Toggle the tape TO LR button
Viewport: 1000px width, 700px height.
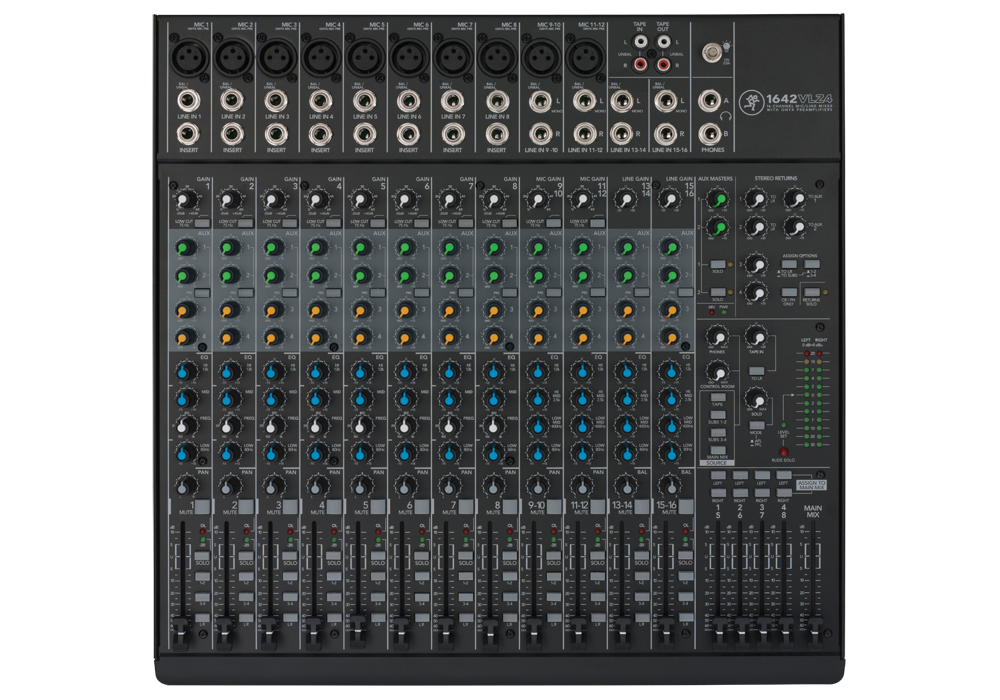(x=756, y=370)
